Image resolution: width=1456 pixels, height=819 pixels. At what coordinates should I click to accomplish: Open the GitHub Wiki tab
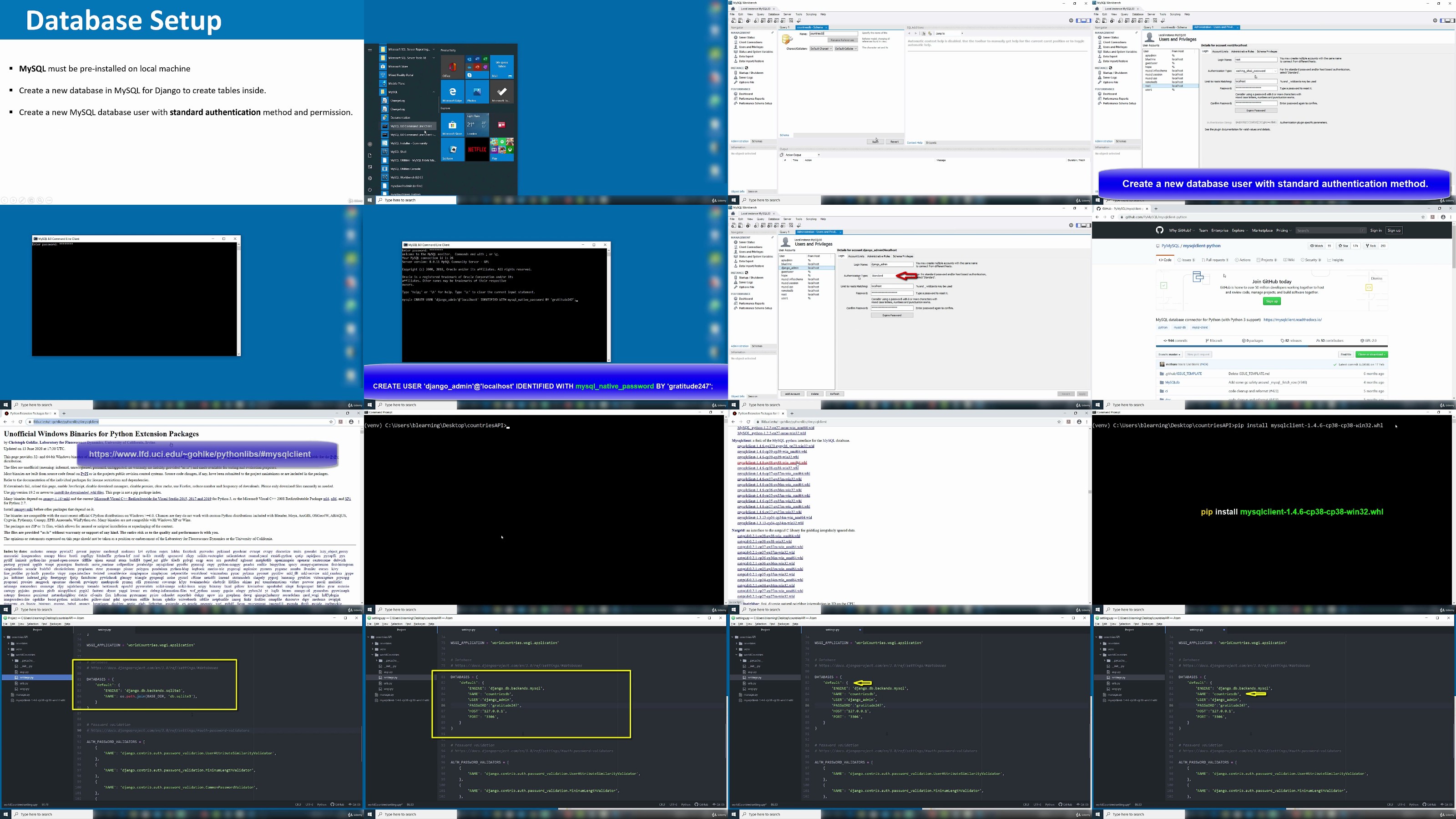[x=1289, y=260]
